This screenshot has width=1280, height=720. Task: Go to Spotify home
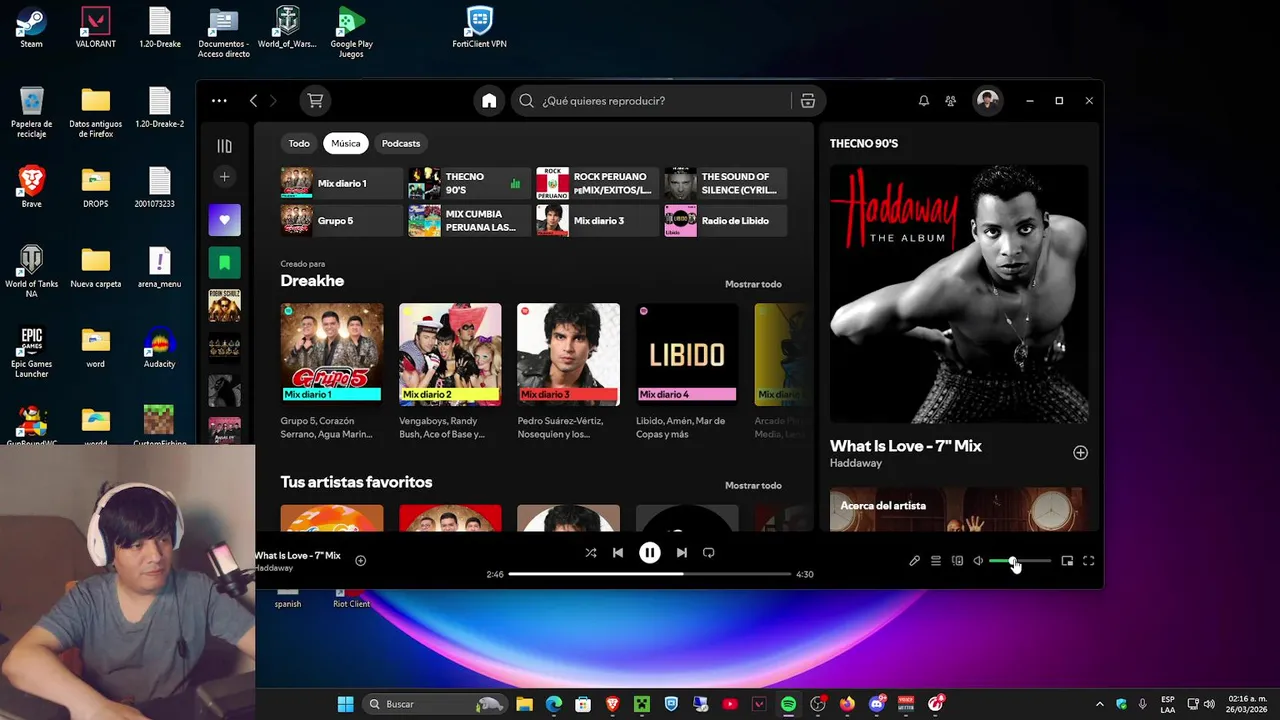tap(489, 101)
